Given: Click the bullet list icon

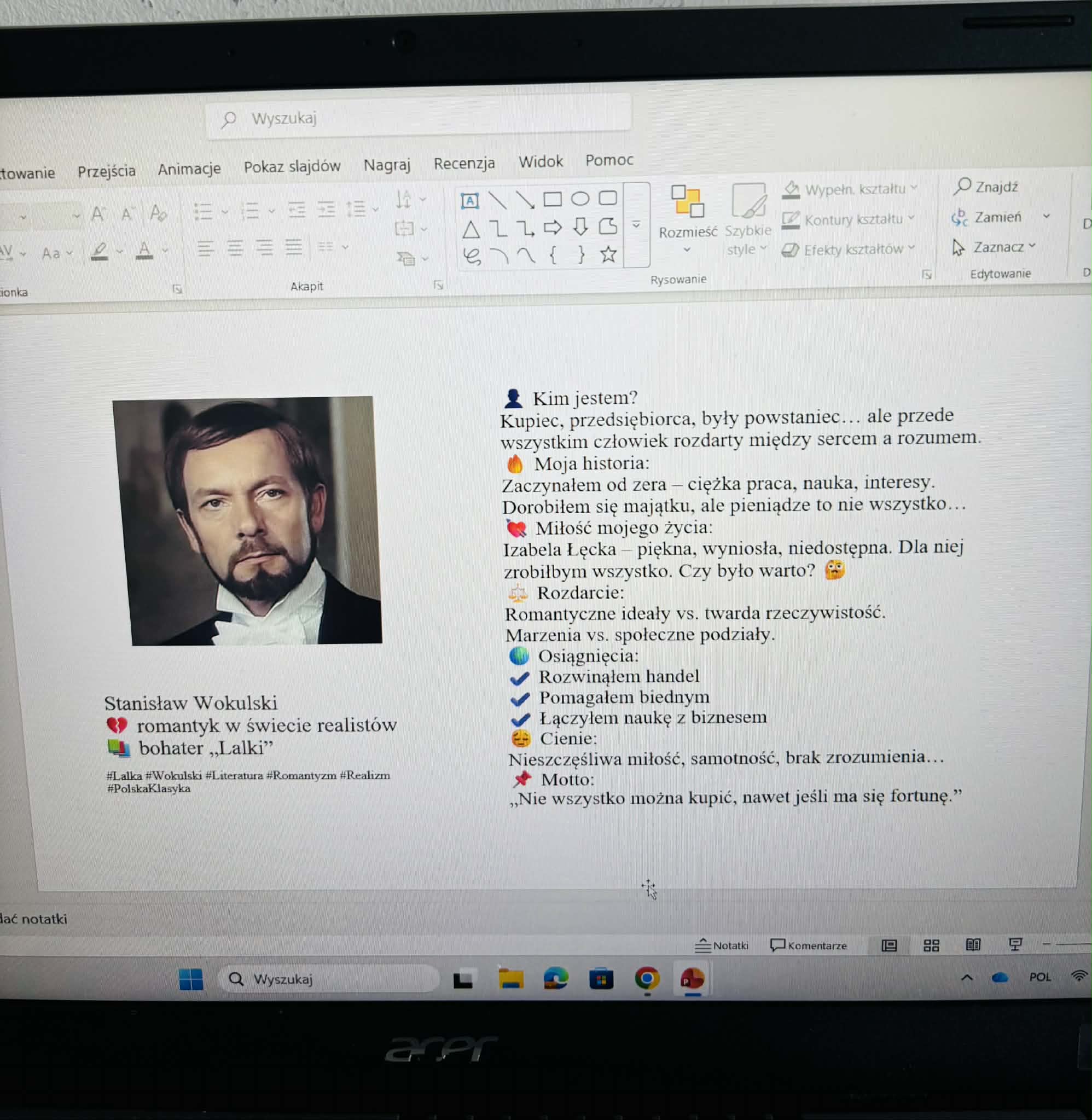Looking at the screenshot, I should (203, 212).
